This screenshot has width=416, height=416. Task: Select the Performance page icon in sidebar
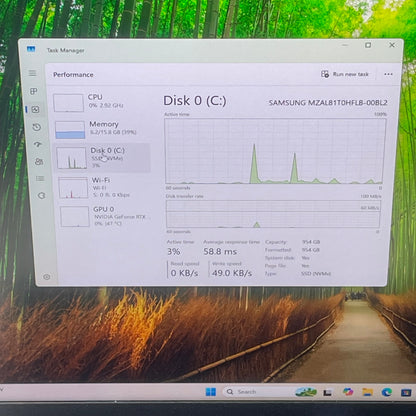[x=35, y=109]
